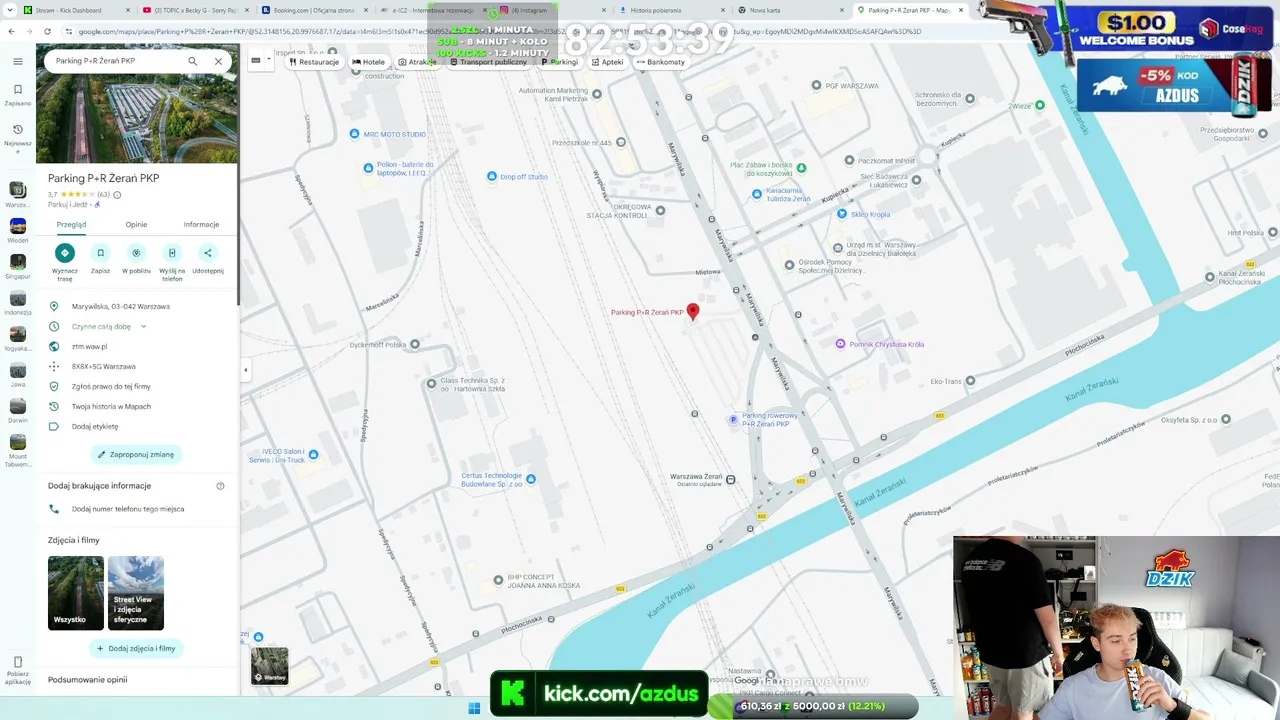The image size is (1280, 720).
Task: Collapse the side panel with the arrow handle
Action: tap(246, 370)
